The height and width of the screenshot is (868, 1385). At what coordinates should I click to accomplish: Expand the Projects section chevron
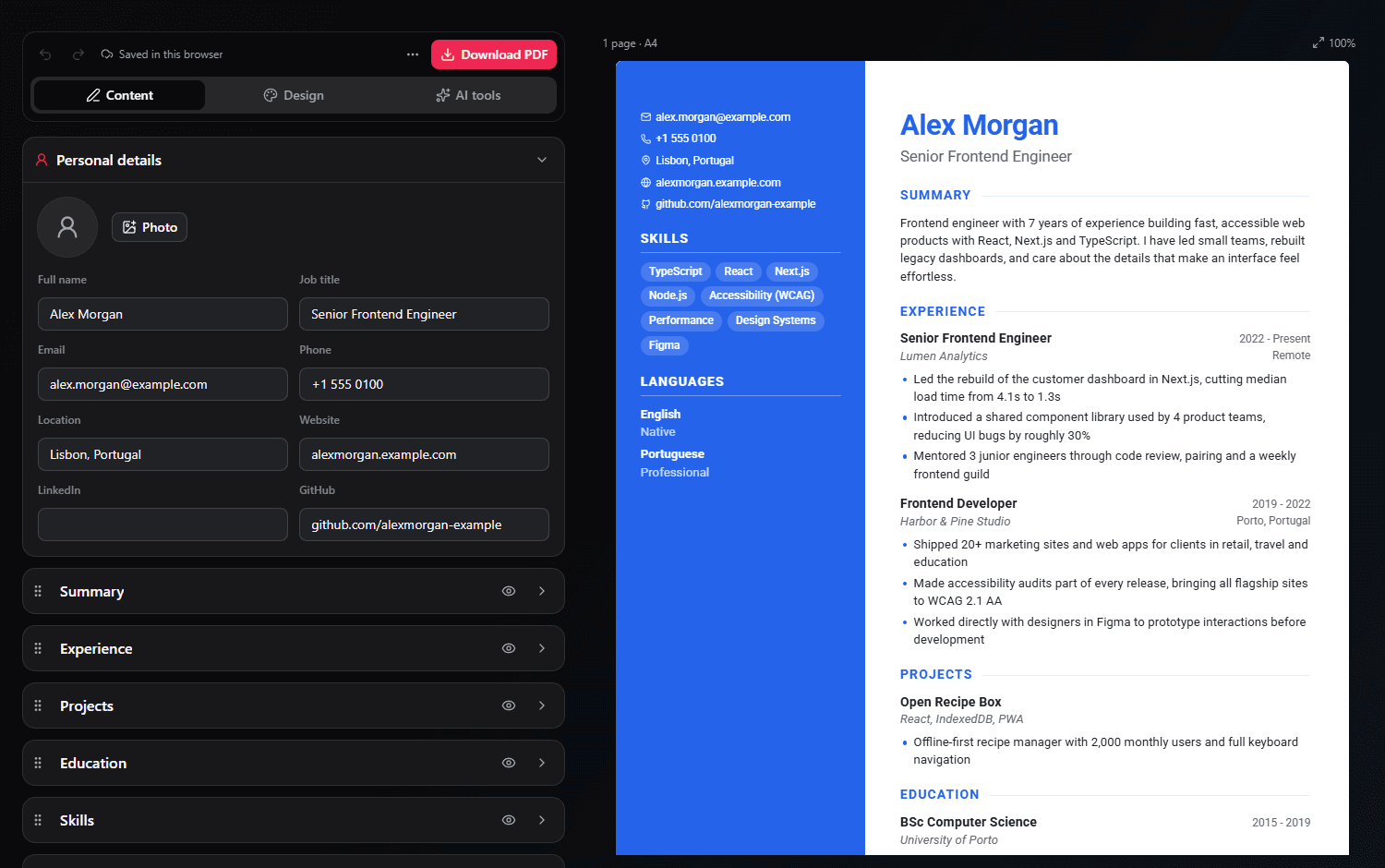(x=542, y=705)
